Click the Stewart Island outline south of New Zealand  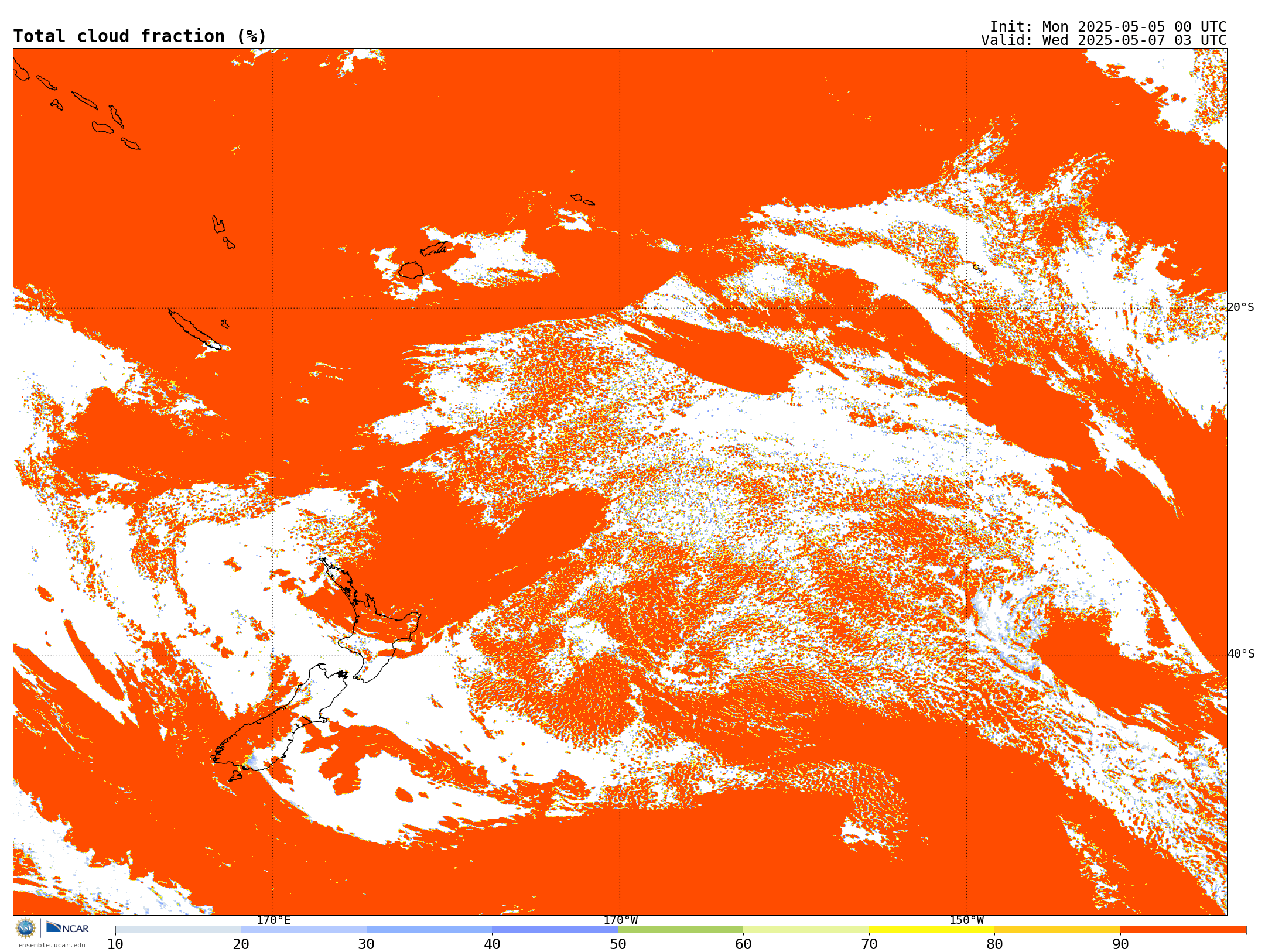tap(235, 776)
